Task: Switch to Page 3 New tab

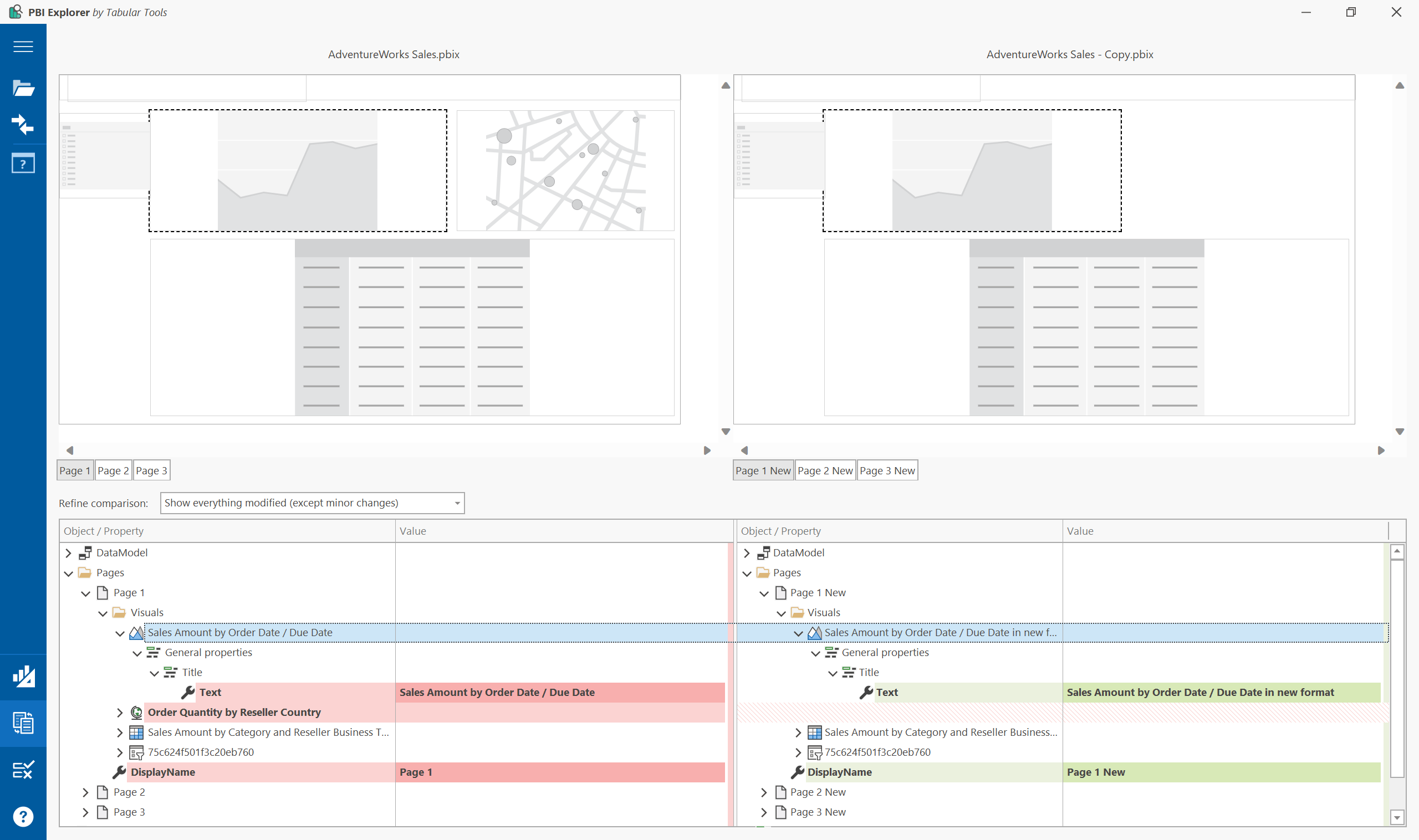Action: coord(887,470)
